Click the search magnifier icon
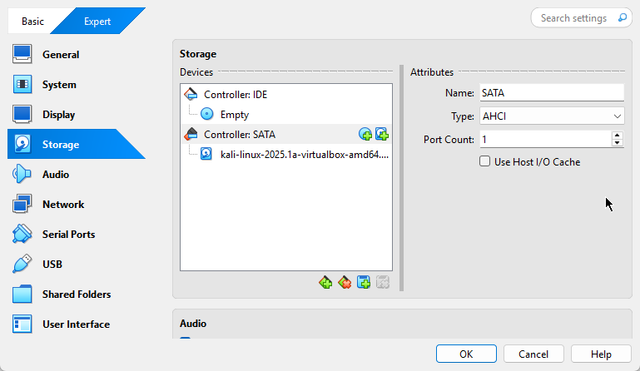Image resolution: width=640 pixels, height=371 pixels. 622,18
